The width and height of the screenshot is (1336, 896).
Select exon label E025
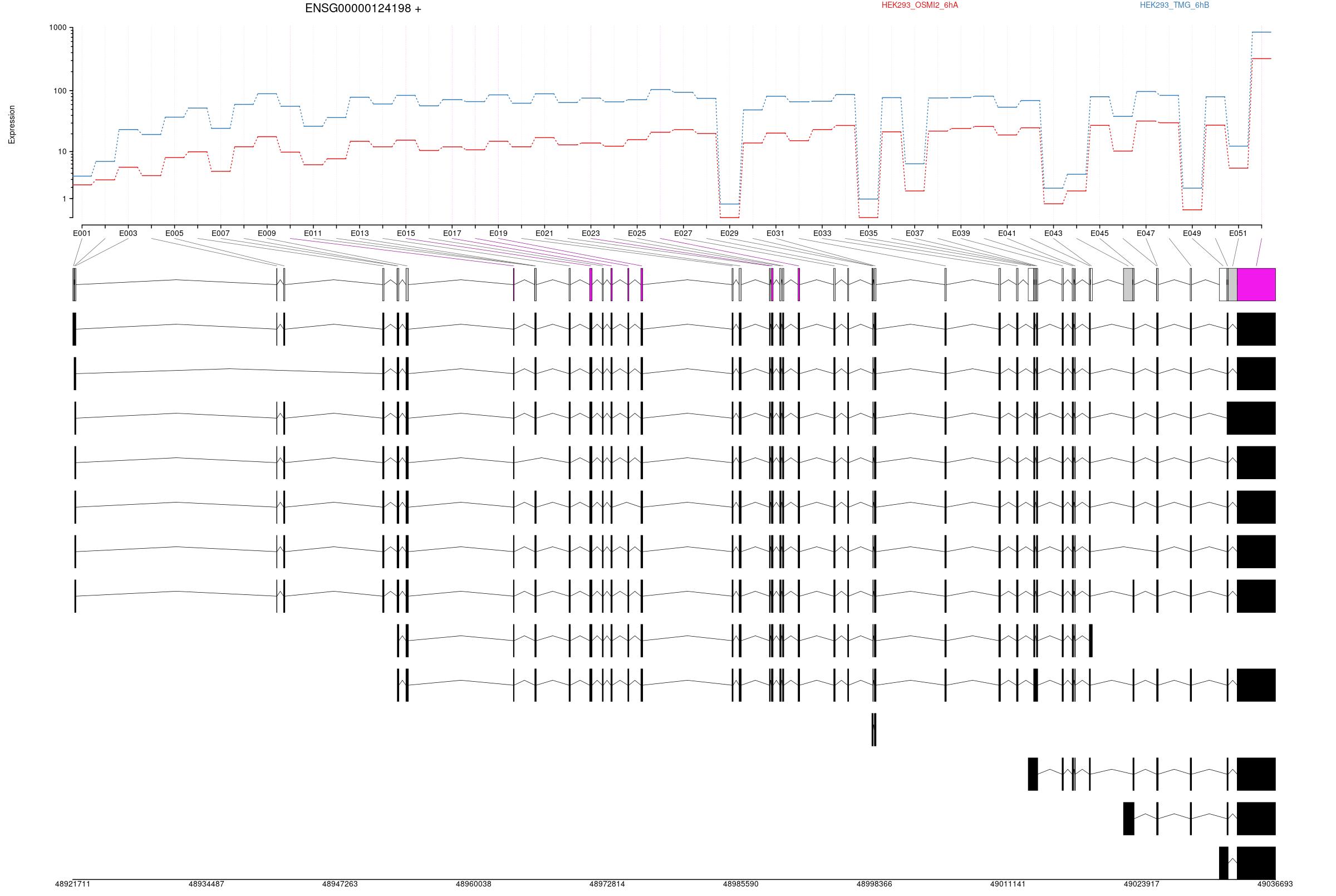point(637,233)
